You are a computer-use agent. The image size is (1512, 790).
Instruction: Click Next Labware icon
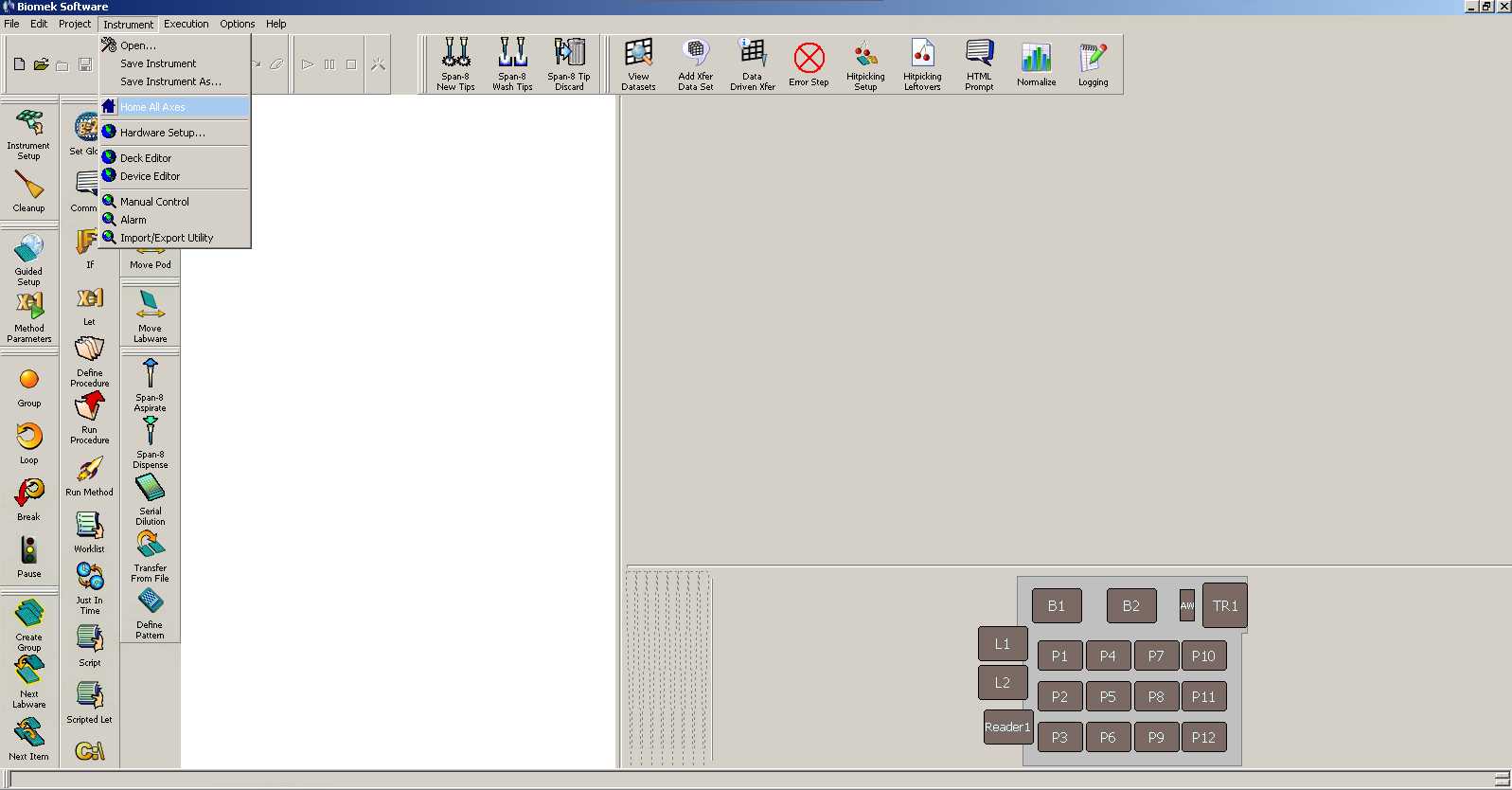28,682
